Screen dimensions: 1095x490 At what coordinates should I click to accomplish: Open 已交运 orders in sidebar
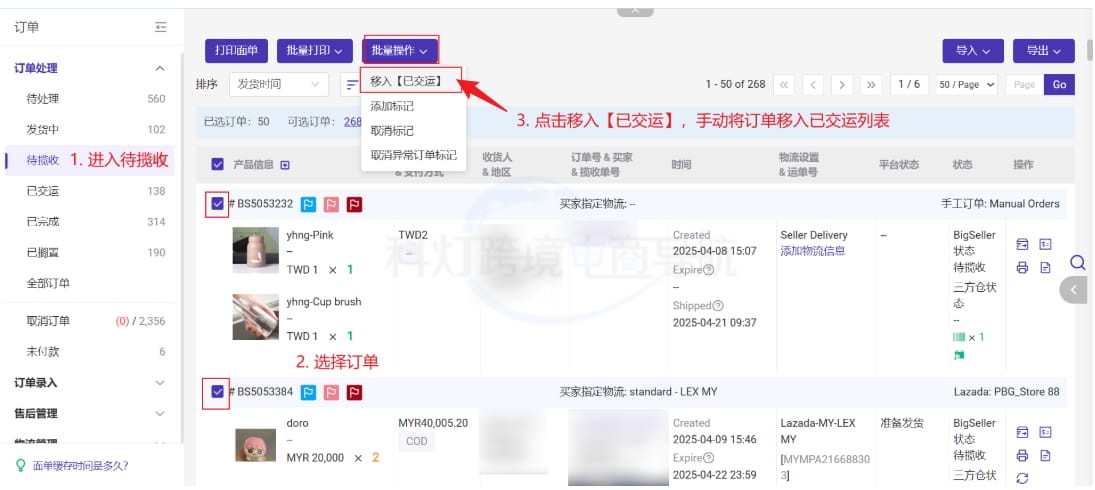click(x=91, y=191)
